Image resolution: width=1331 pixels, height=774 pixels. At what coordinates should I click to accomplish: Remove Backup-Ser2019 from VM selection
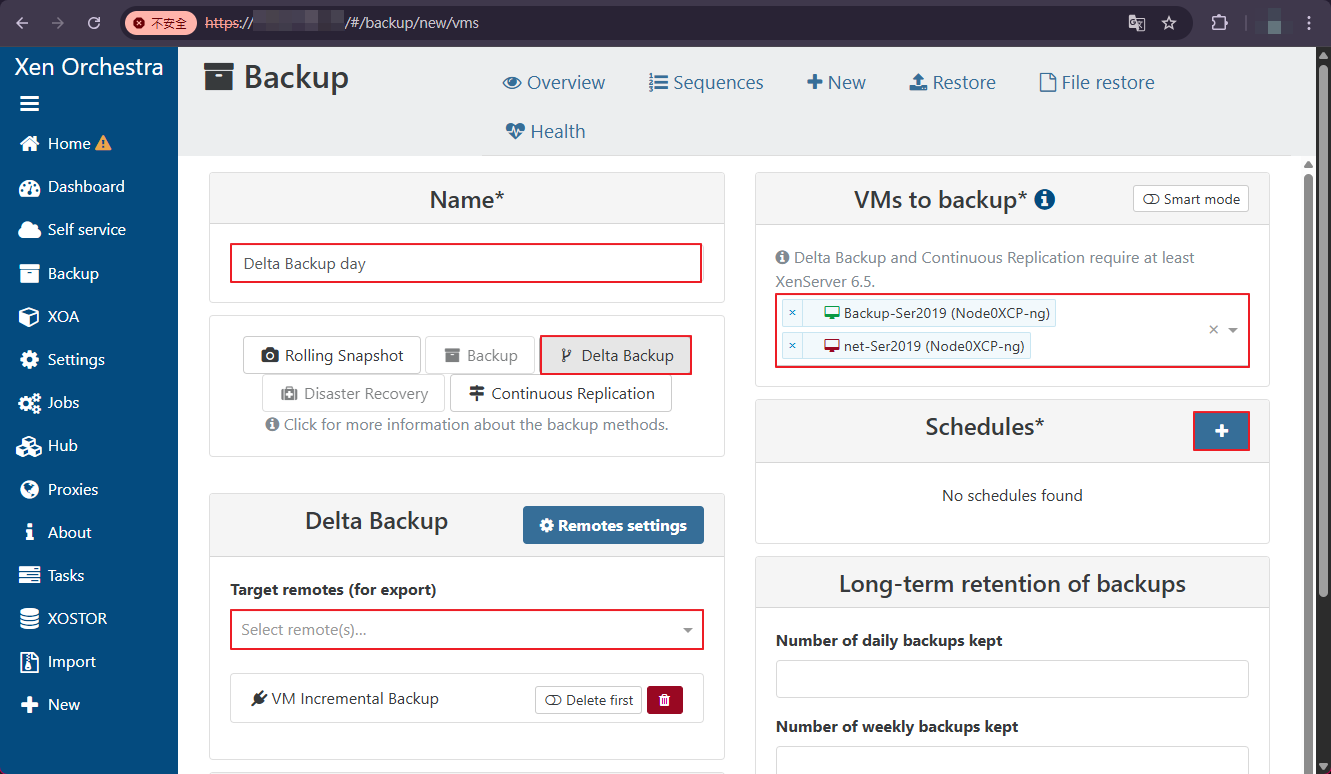coord(793,313)
